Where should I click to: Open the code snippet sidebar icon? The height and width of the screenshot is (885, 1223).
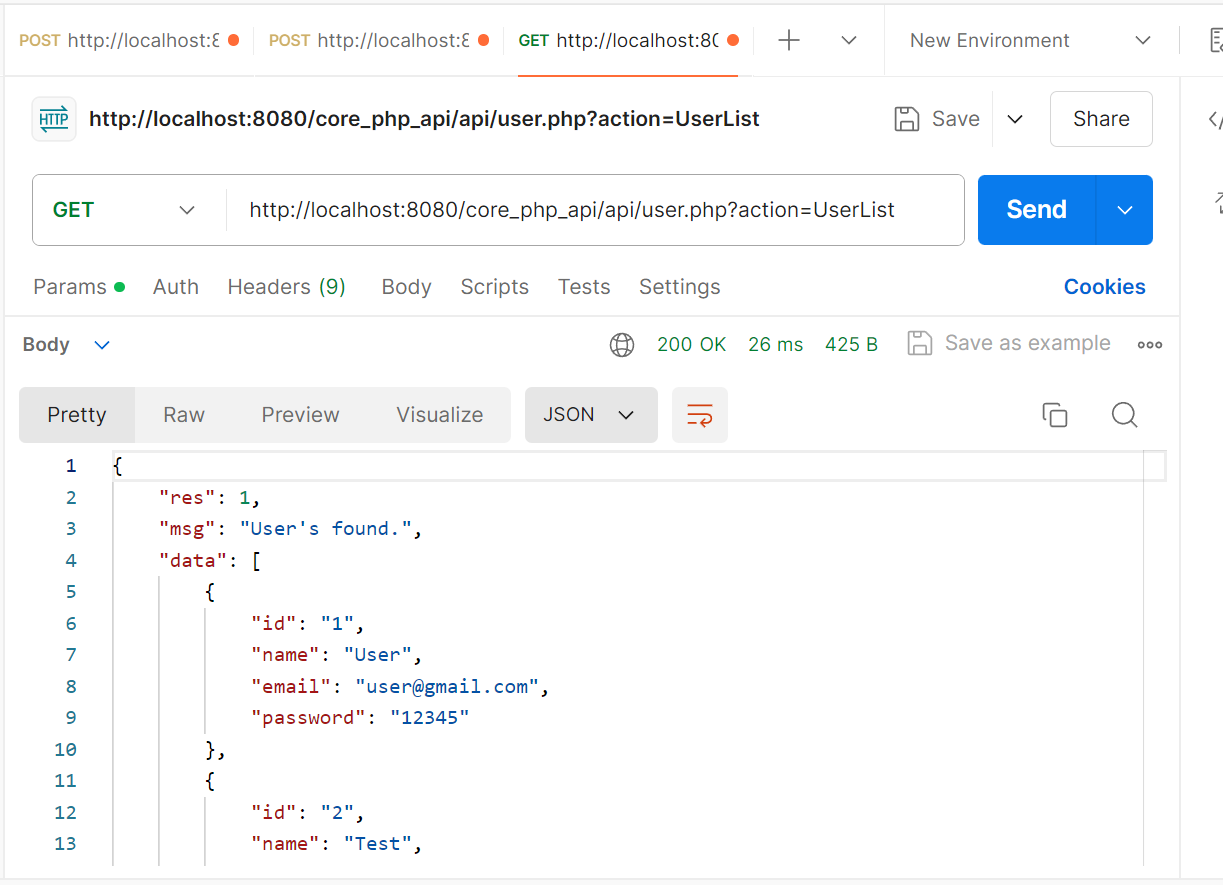pyautogui.click(x=1214, y=120)
